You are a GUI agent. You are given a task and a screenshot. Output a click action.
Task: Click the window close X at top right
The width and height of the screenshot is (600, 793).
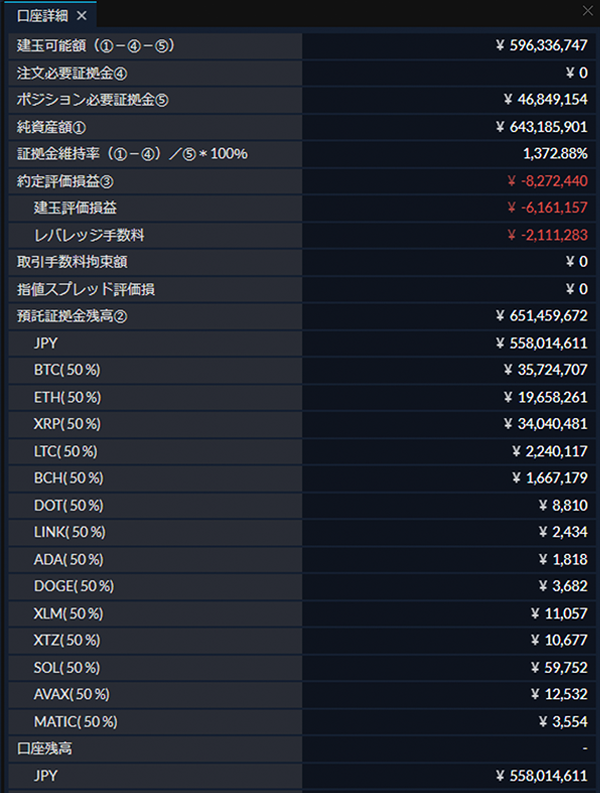pos(587,11)
